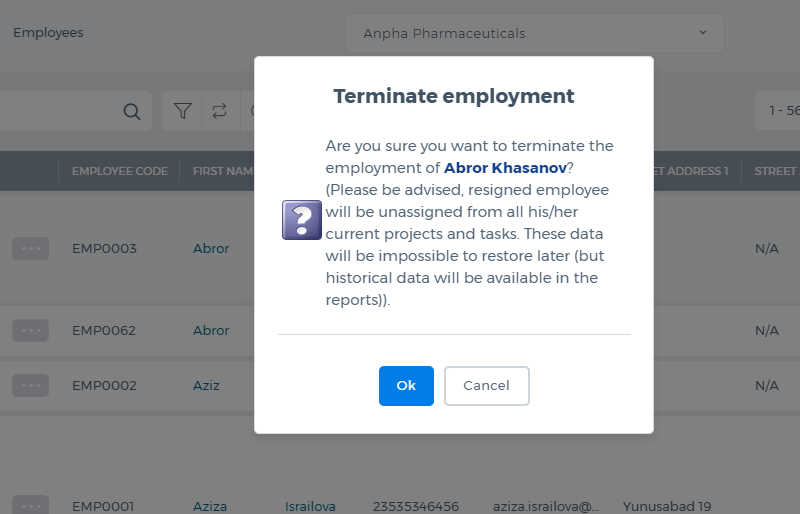Click Aziz first name link
The width and height of the screenshot is (800, 514).
(x=206, y=385)
